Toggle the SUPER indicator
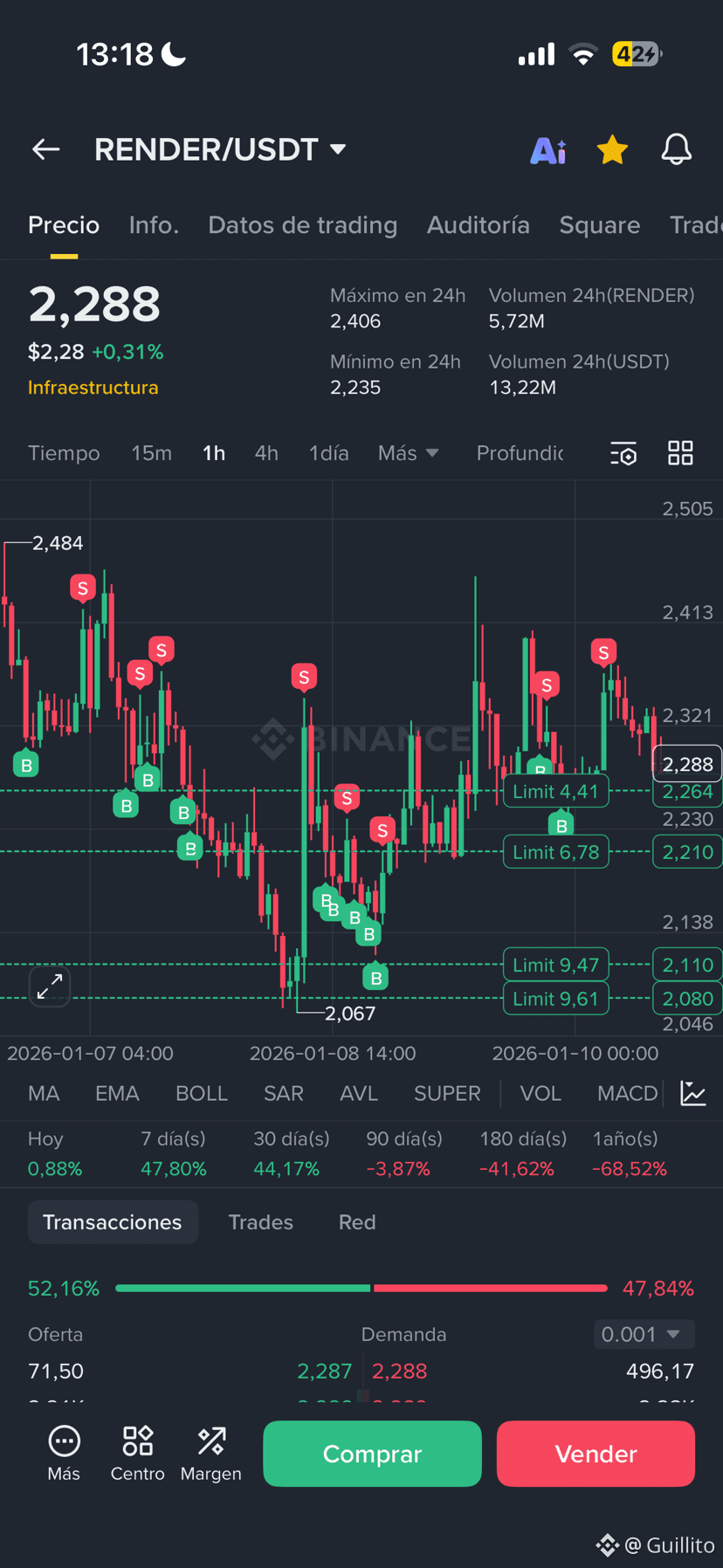Viewport: 723px width, 1568px height. pyautogui.click(x=447, y=1093)
